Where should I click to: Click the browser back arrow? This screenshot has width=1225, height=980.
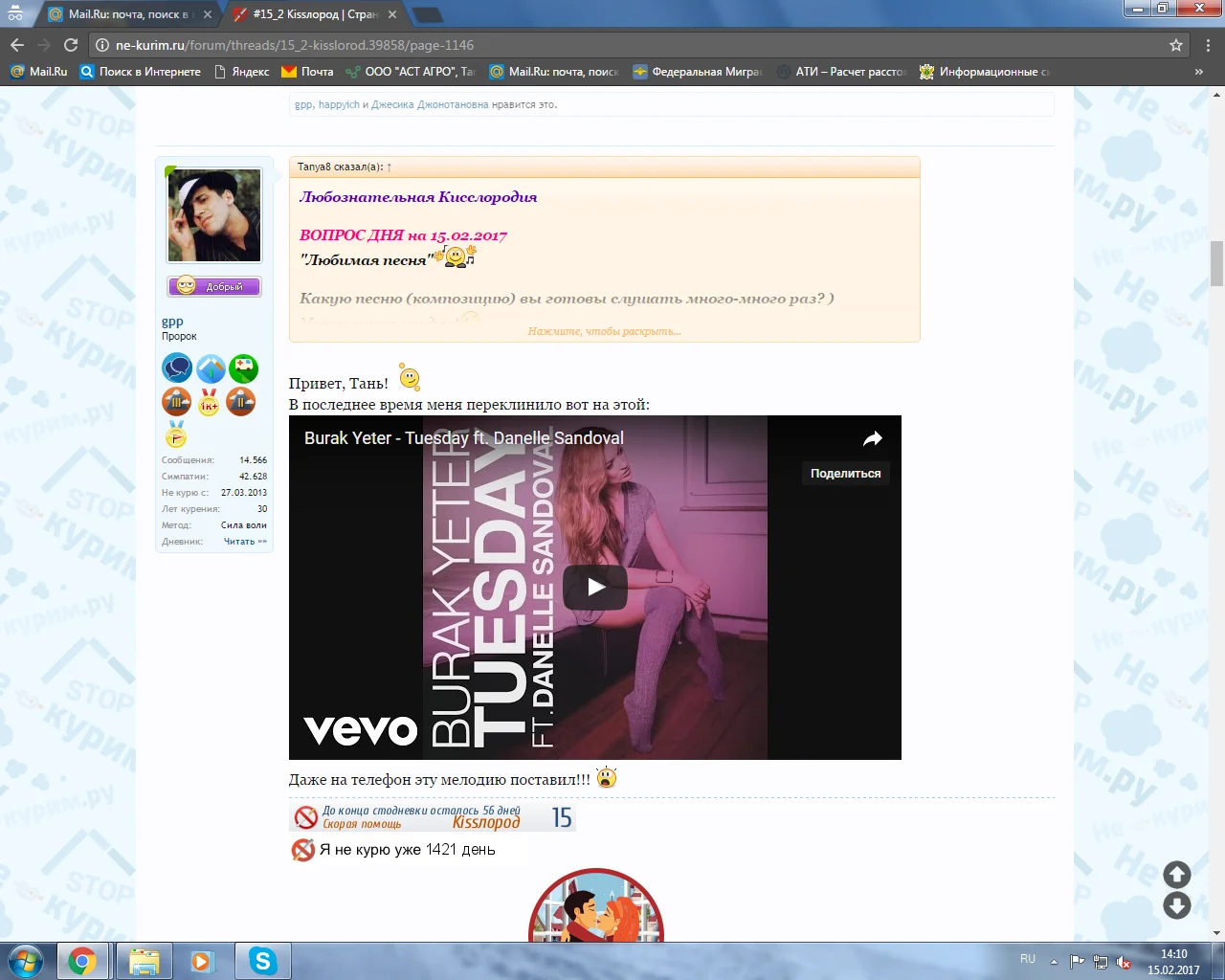click(x=17, y=45)
